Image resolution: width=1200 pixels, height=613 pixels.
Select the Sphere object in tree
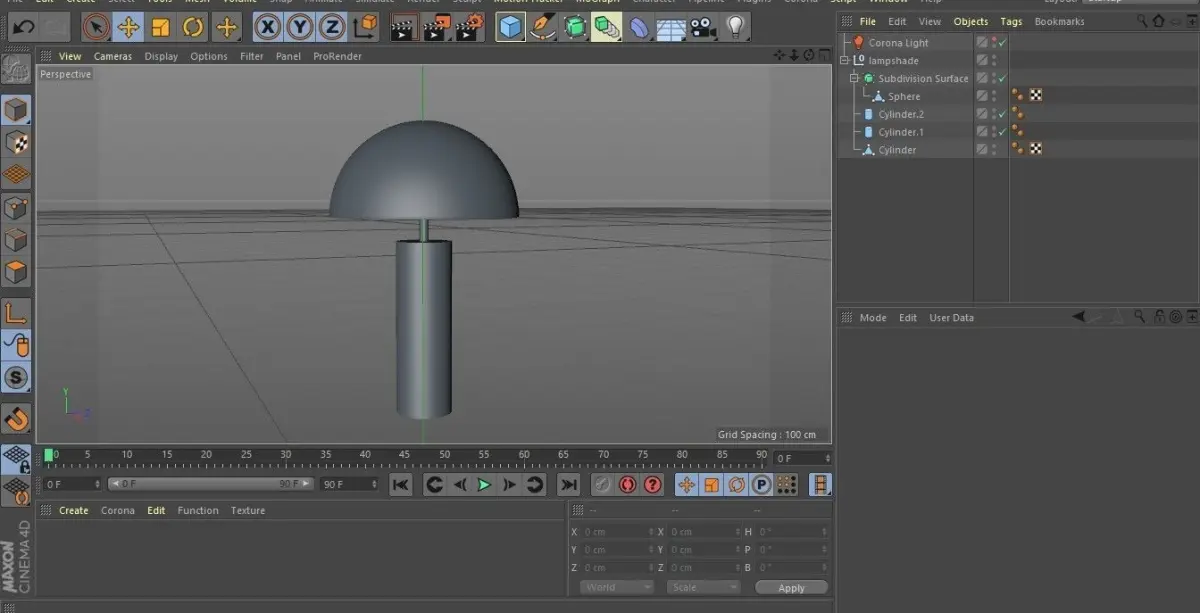click(x=904, y=97)
